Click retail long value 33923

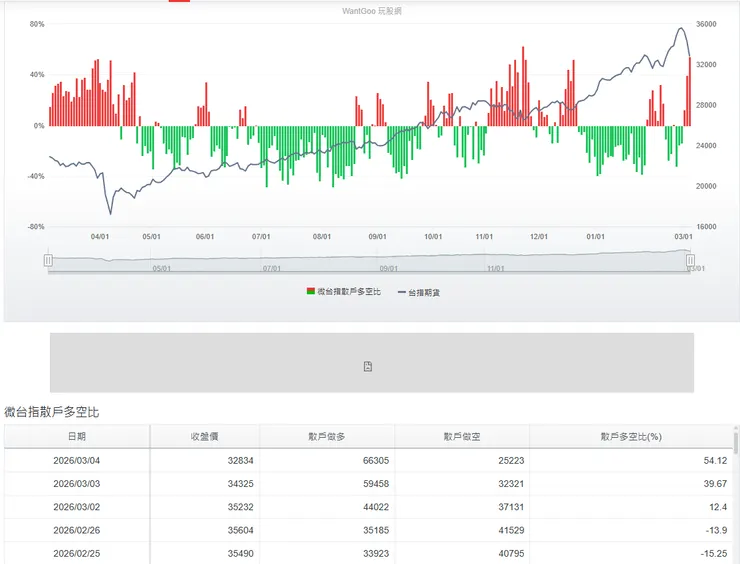[x=376, y=554]
